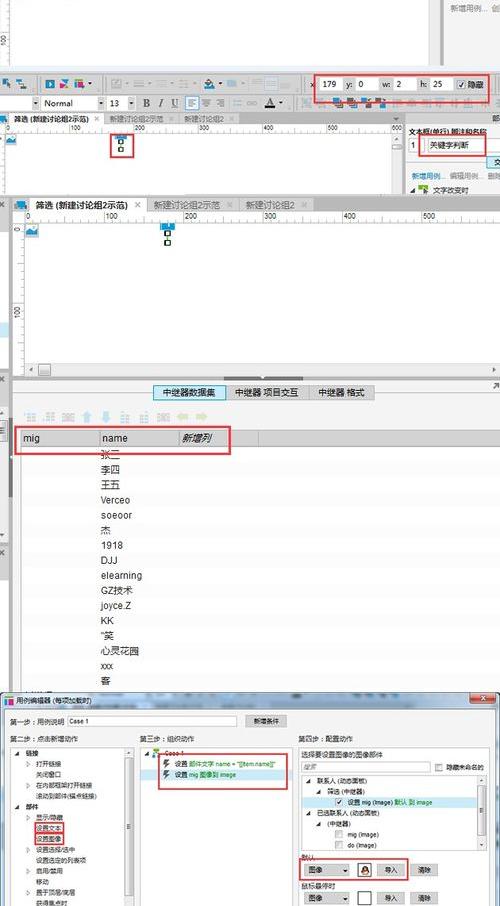Viewport: 500px width, 906px height.
Task: Click the 搜索 widget search field
Action: pyautogui.click(x=365, y=767)
